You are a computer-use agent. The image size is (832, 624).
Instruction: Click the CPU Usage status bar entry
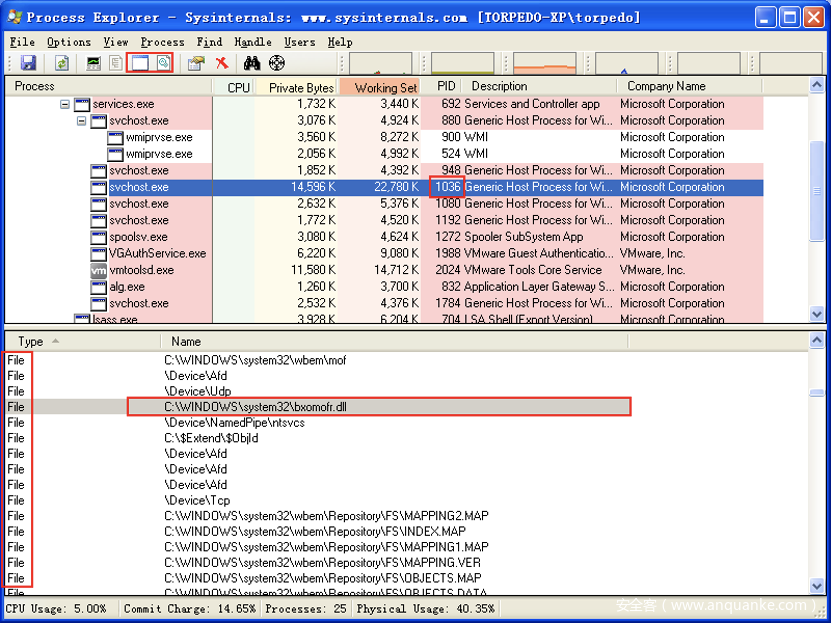56,609
